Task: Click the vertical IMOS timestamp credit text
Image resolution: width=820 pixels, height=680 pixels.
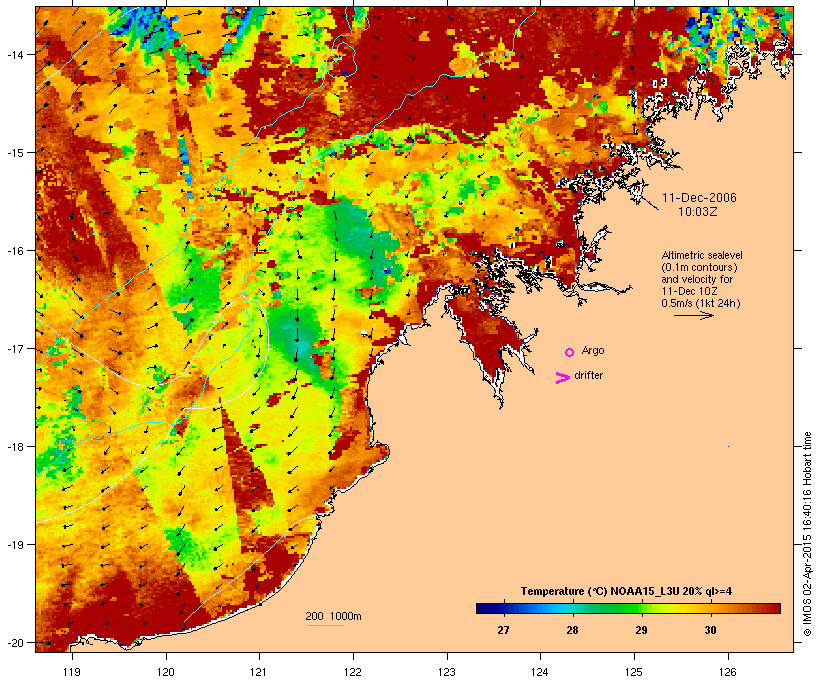Action: coord(807,534)
